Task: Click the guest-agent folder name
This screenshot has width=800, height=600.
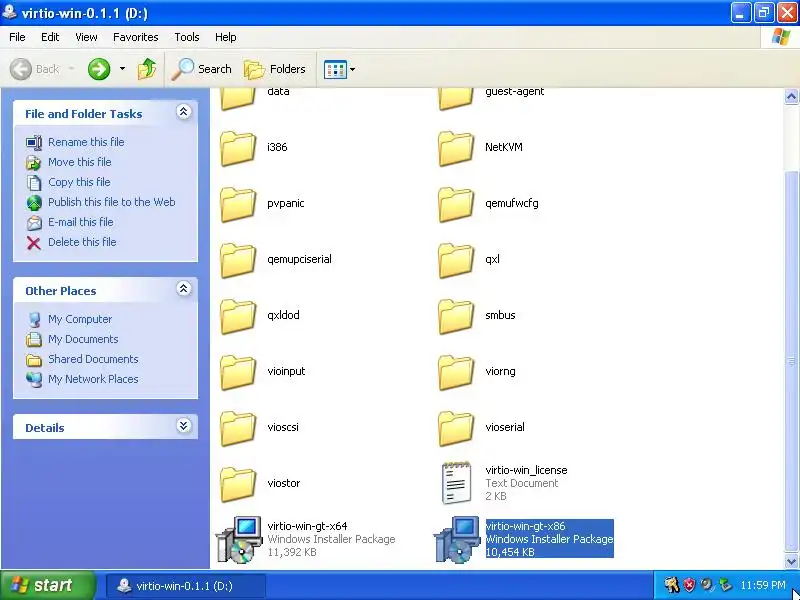Action: [514, 91]
